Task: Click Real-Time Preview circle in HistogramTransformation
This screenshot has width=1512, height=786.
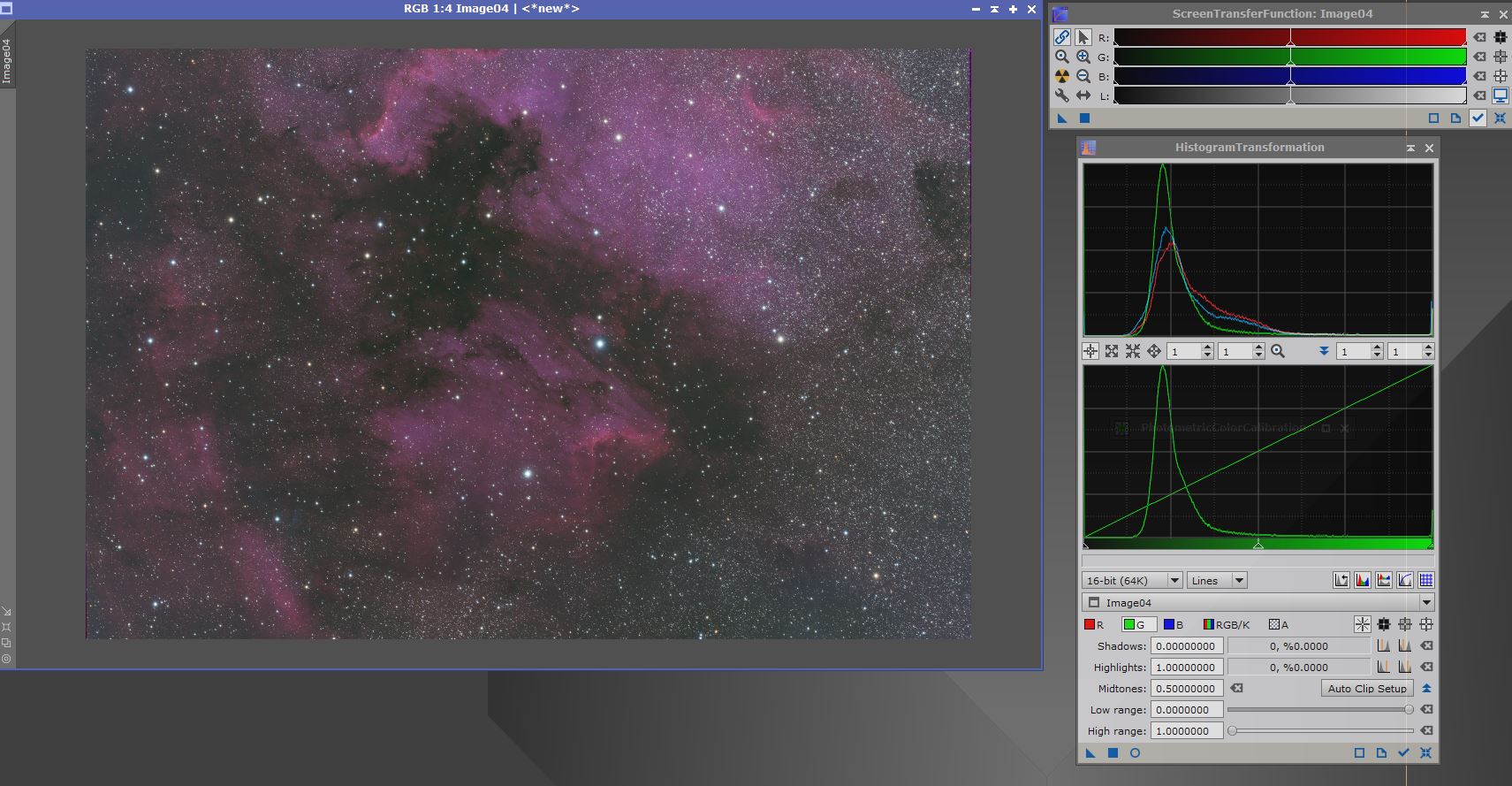Action: pyautogui.click(x=1136, y=753)
